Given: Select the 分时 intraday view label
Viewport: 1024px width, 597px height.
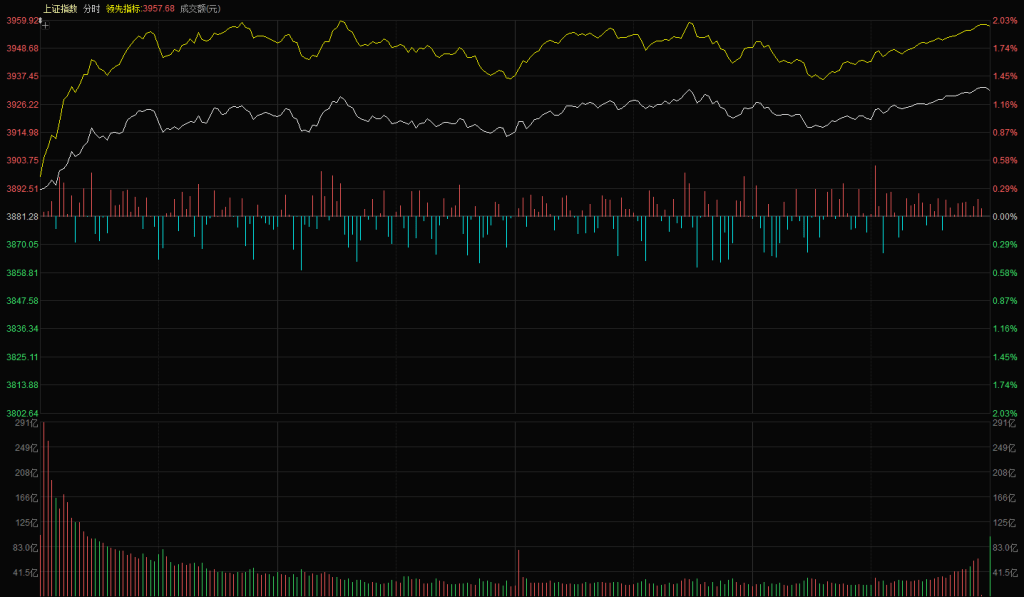Looking at the screenshot, I should 91,8.
